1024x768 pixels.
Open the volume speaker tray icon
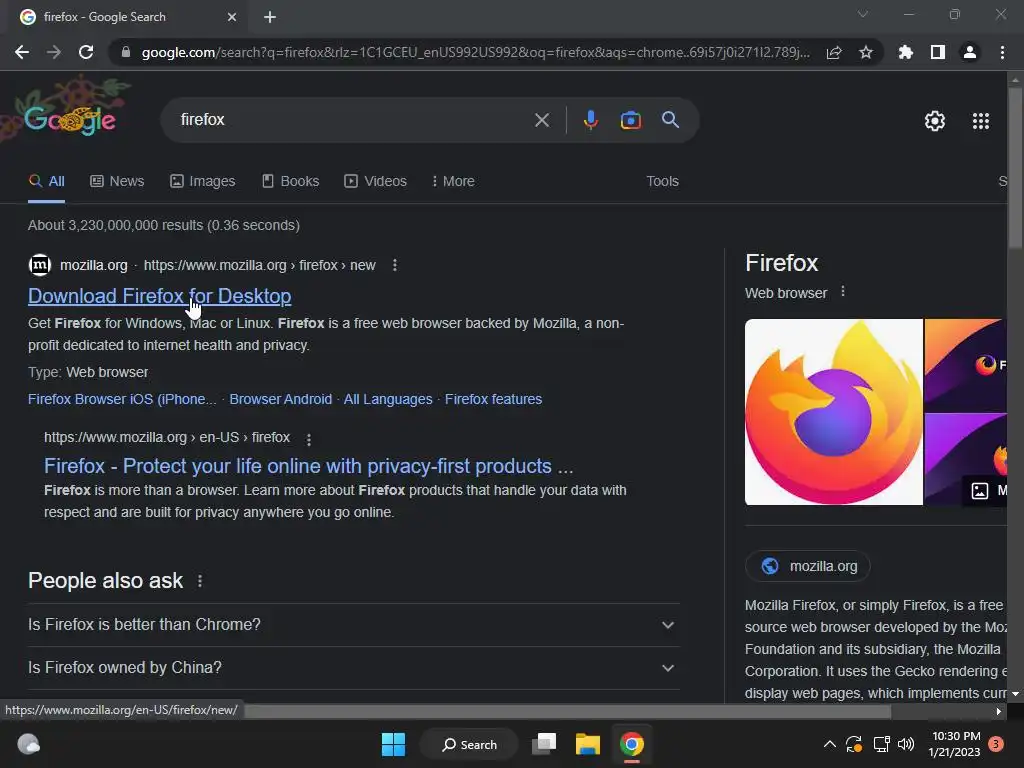(x=906, y=744)
